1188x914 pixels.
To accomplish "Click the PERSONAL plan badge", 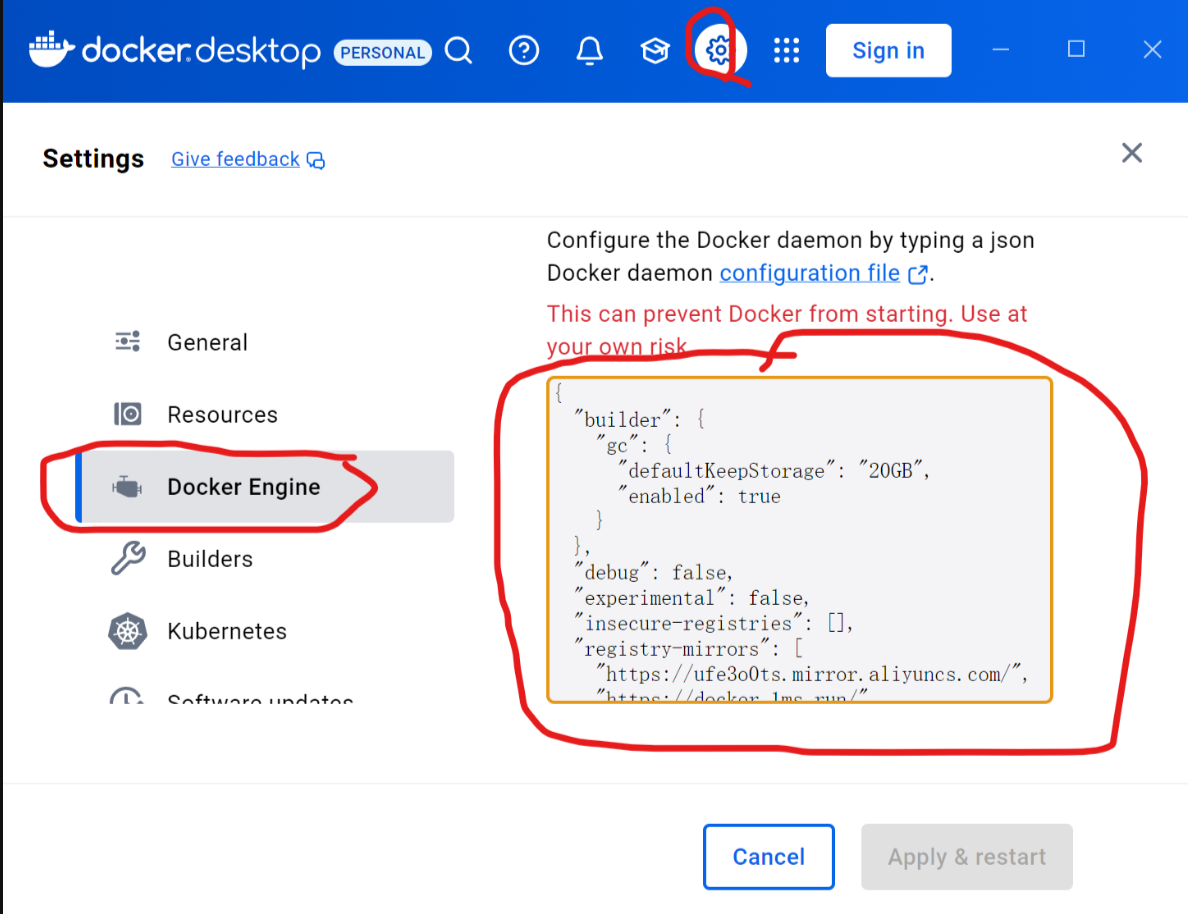I will click(x=383, y=52).
